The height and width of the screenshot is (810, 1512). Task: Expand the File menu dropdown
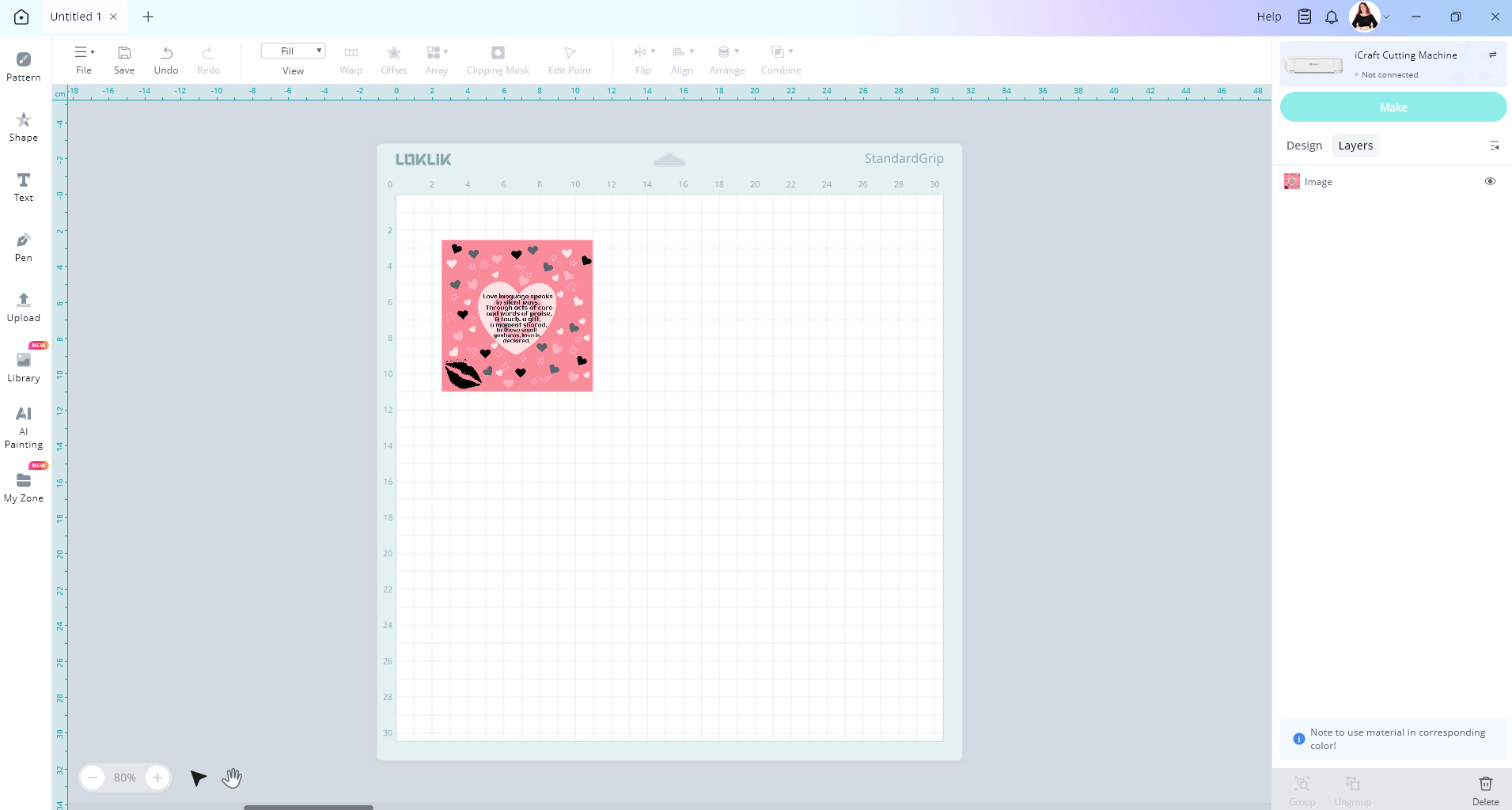[84, 52]
